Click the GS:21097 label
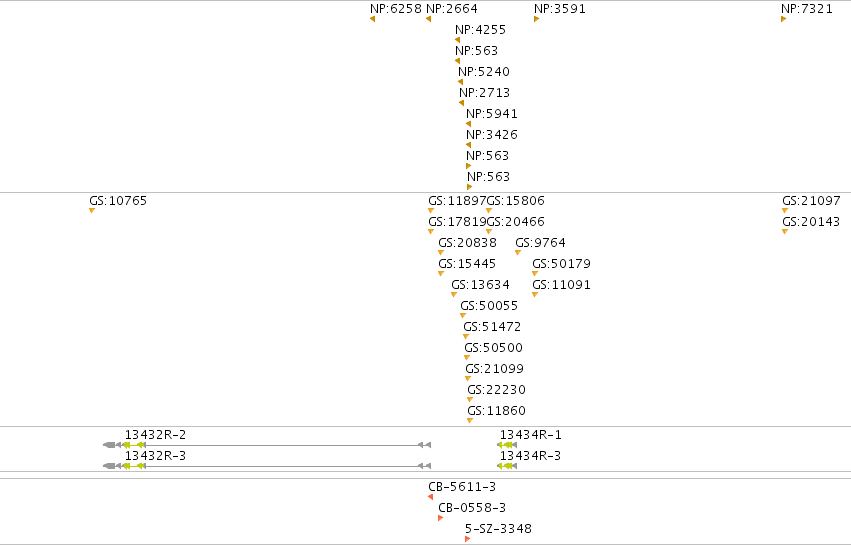 [x=811, y=201]
